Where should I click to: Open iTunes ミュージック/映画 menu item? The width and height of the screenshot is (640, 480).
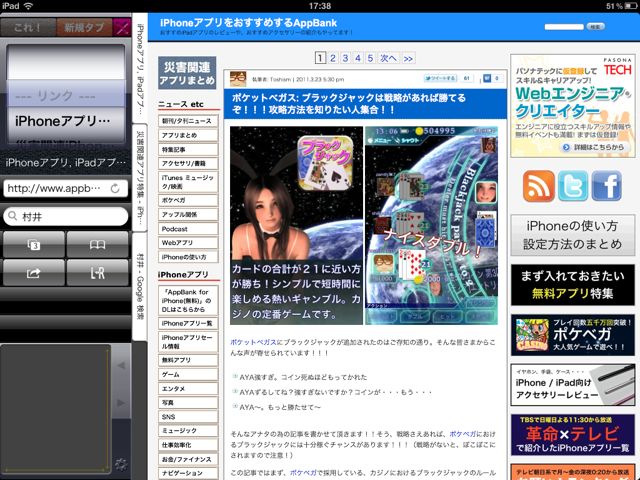[188, 182]
